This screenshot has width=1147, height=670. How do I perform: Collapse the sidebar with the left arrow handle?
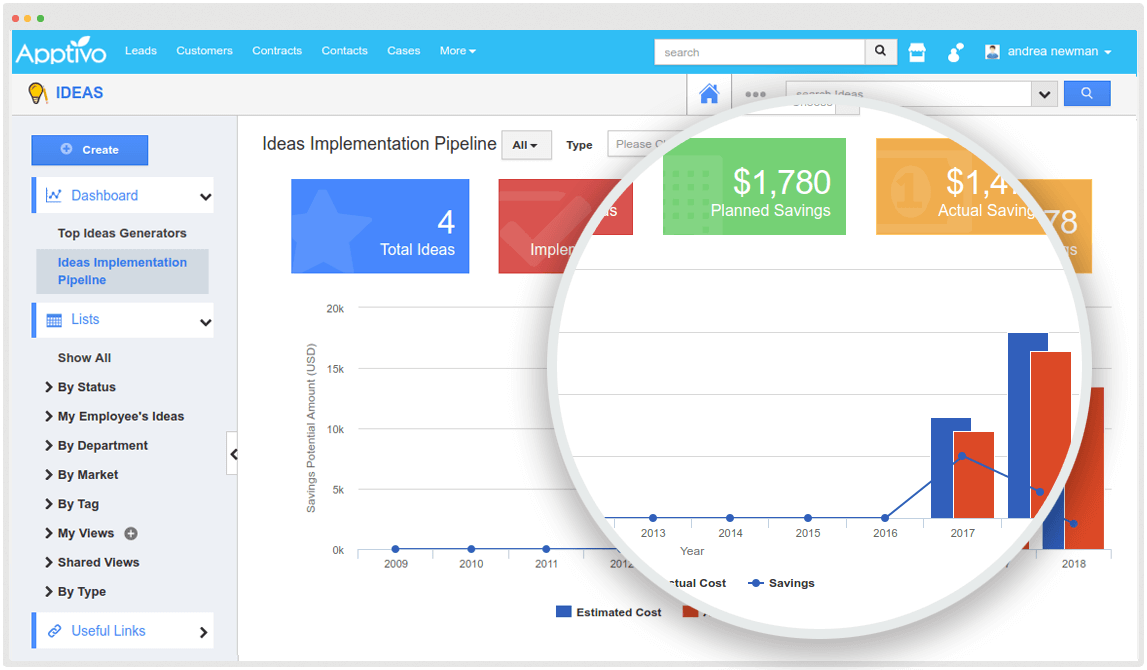coord(233,453)
